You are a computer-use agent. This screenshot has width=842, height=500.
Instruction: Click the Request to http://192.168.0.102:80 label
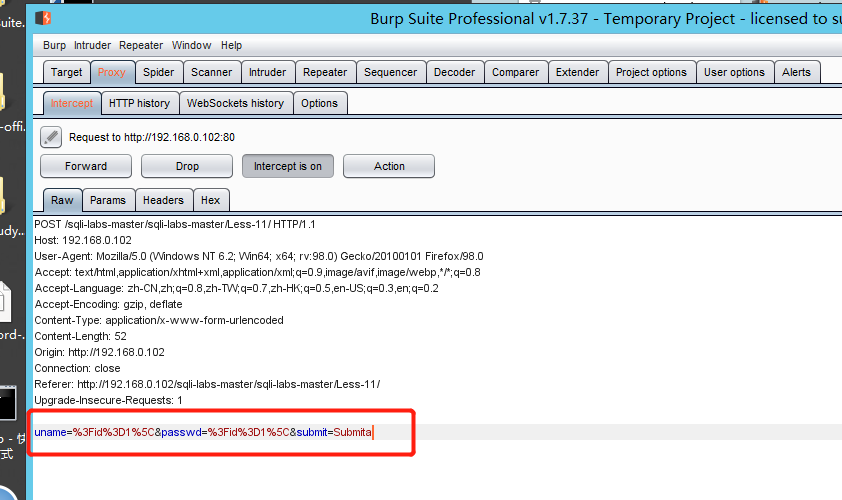point(152,137)
